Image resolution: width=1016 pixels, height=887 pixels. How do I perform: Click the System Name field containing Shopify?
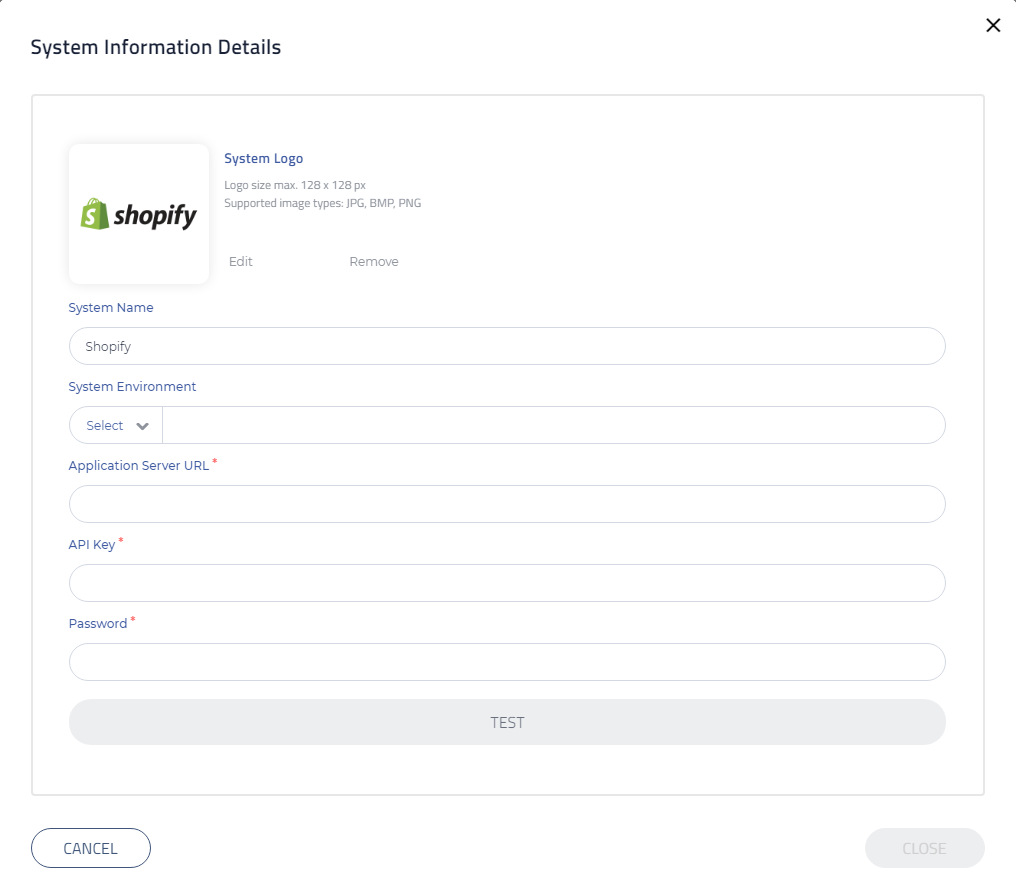click(507, 346)
